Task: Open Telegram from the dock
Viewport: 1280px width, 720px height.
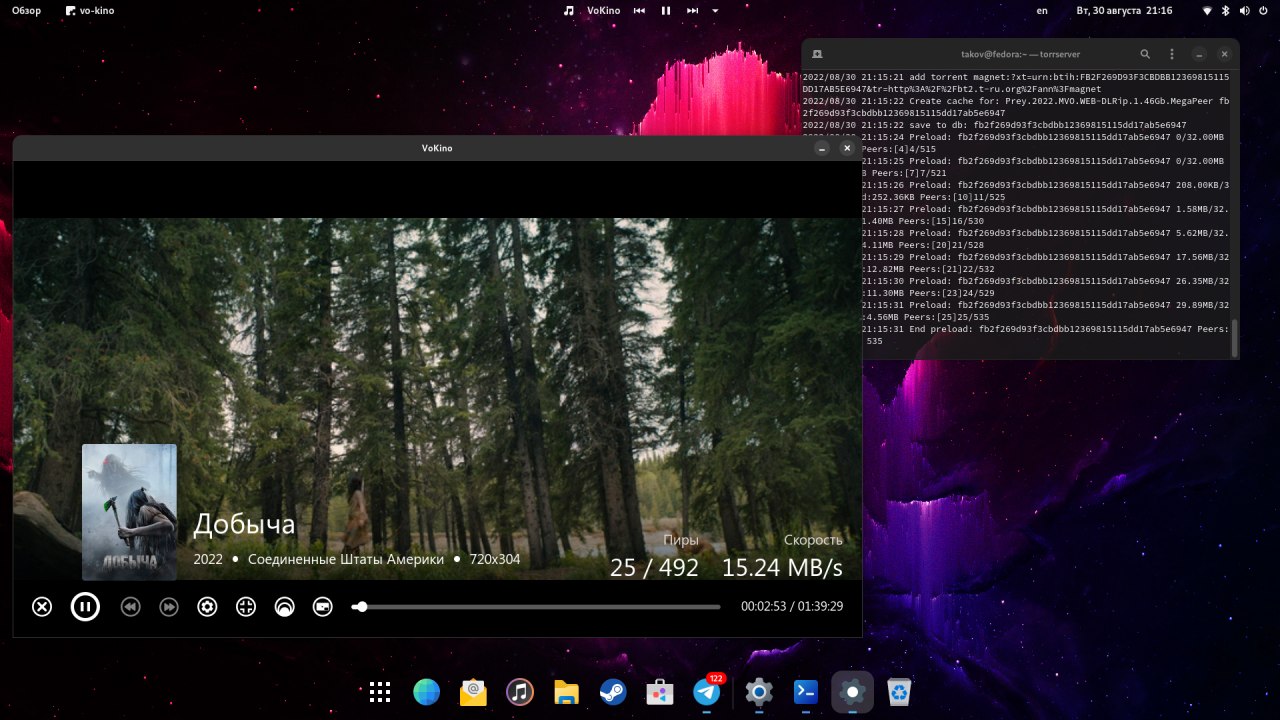Action: coord(707,692)
